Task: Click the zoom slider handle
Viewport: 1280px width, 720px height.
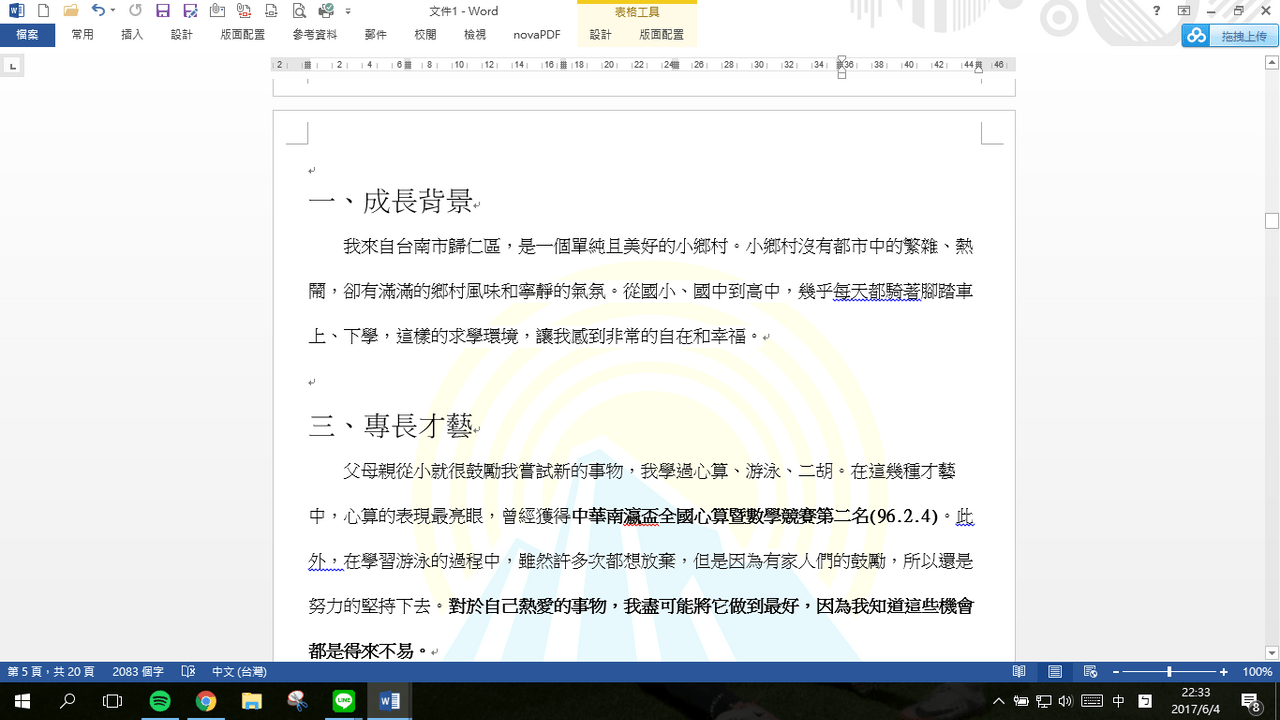Action: tap(1169, 672)
